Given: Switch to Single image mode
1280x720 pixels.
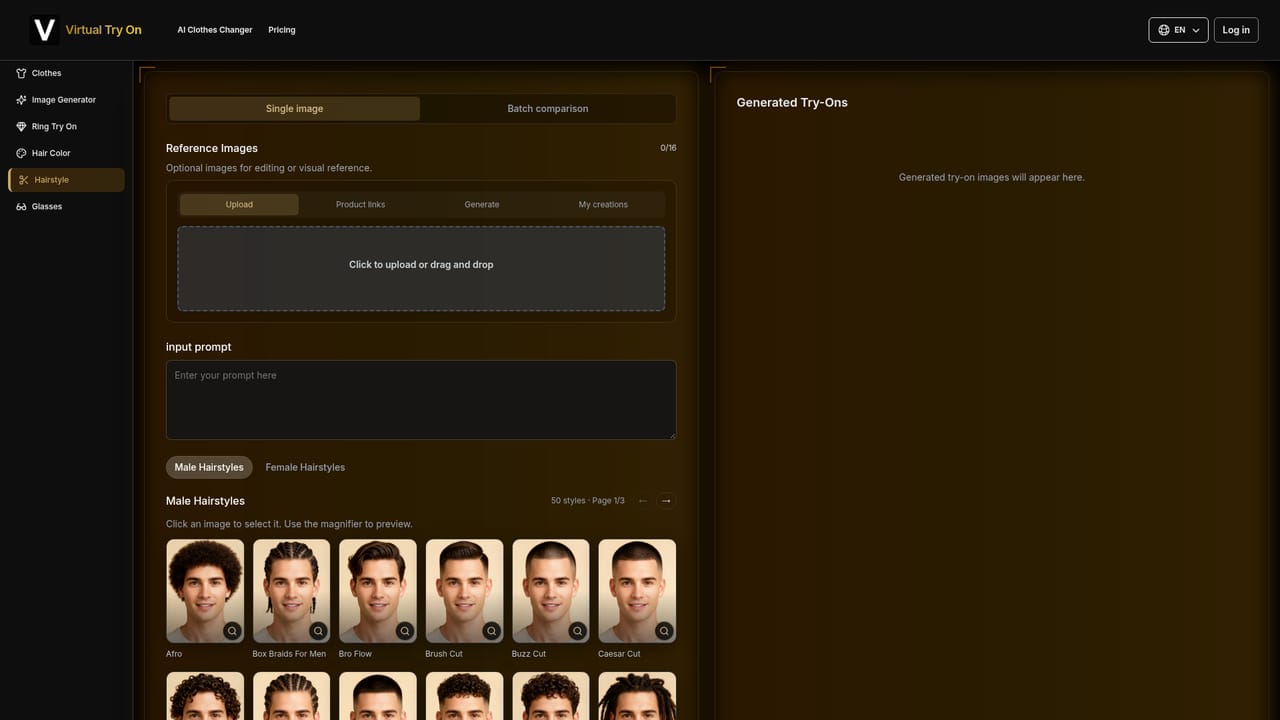Looking at the screenshot, I should pos(294,109).
